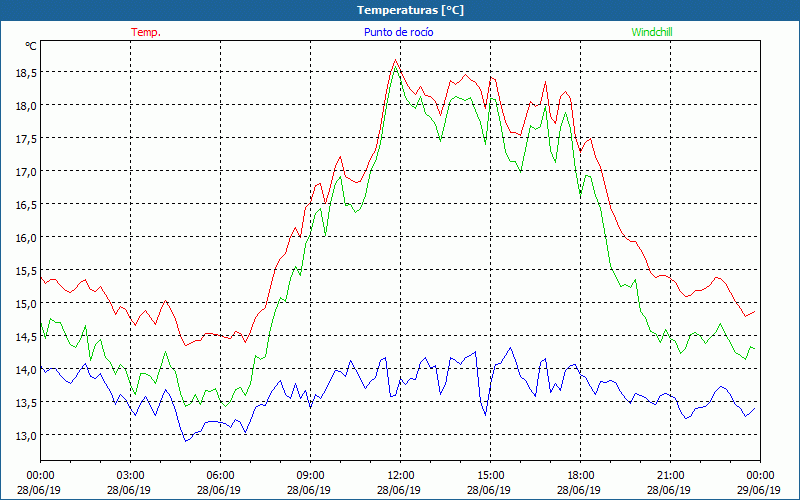Click the 00:00 label above 29/06/19
The height and width of the screenshot is (500, 800).
761,476
